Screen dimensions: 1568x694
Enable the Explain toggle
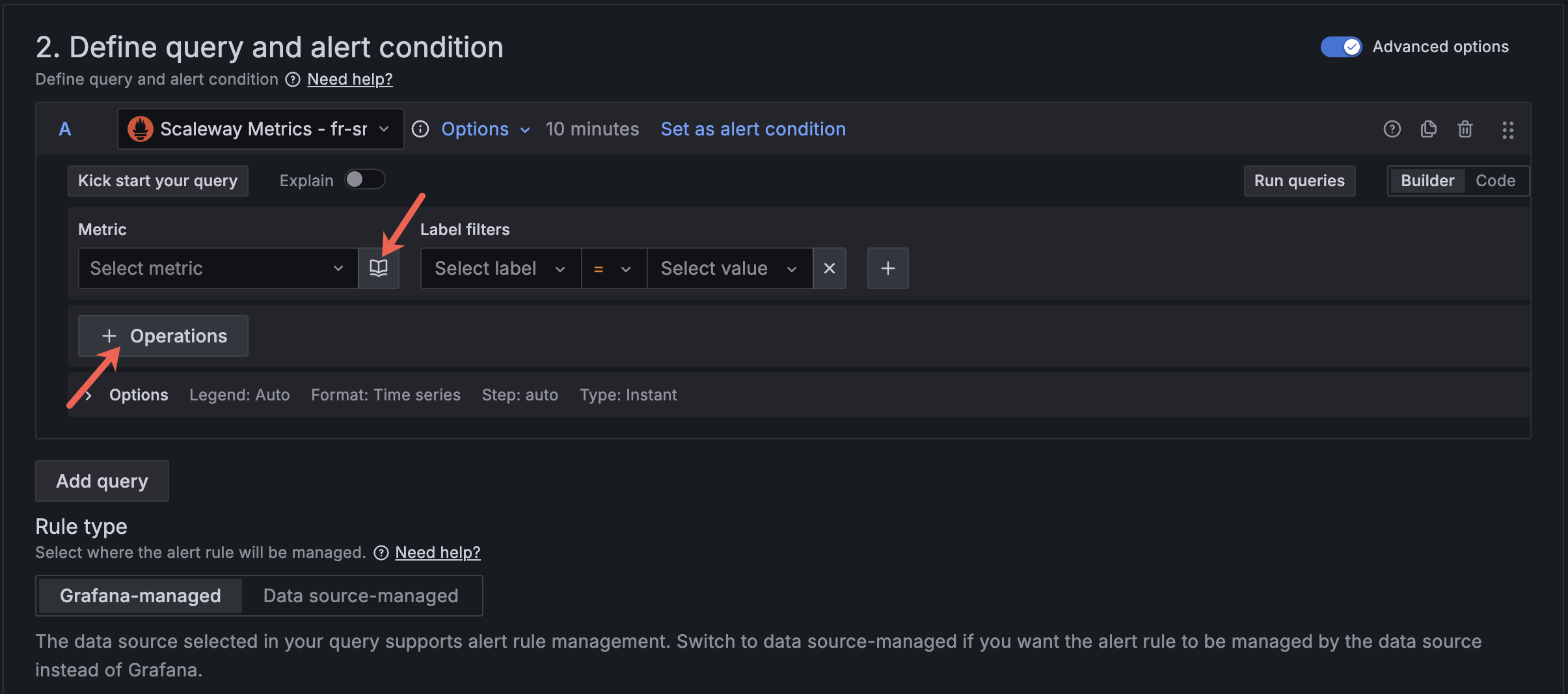coord(364,180)
